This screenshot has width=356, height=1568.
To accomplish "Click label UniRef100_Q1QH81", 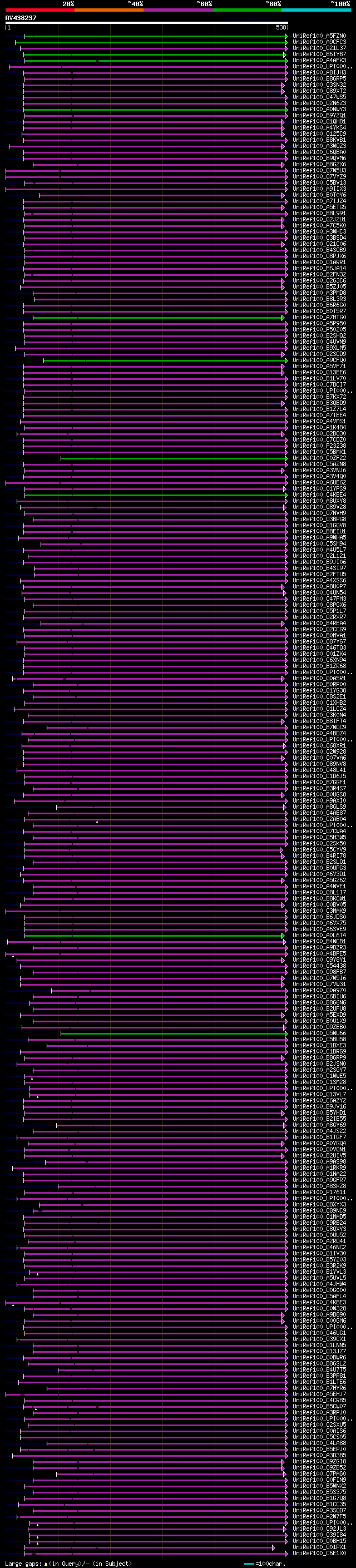I will coord(319,122).
